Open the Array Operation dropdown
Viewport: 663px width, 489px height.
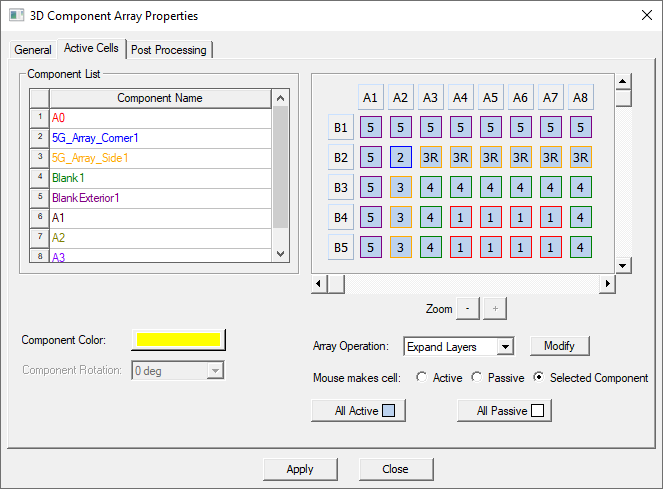[505, 347]
